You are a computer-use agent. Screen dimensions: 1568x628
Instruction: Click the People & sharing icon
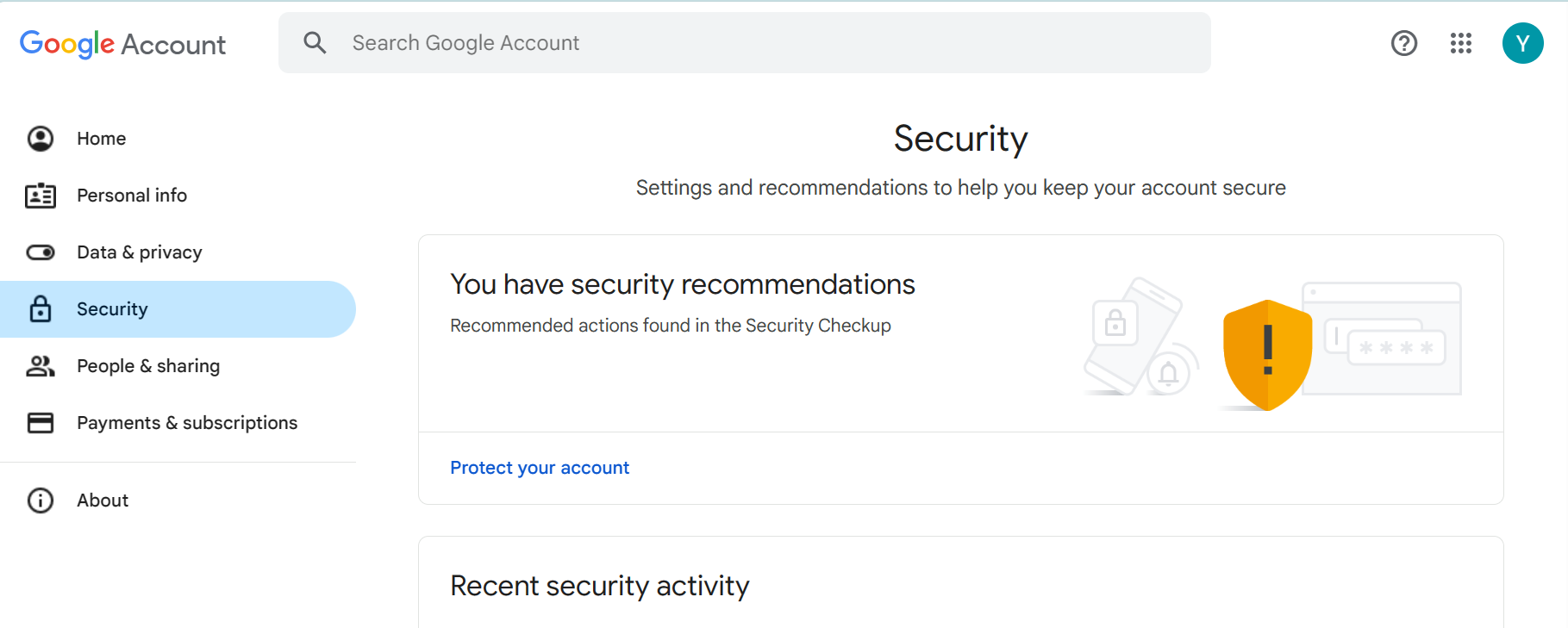pyautogui.click(x=41, y=366)
